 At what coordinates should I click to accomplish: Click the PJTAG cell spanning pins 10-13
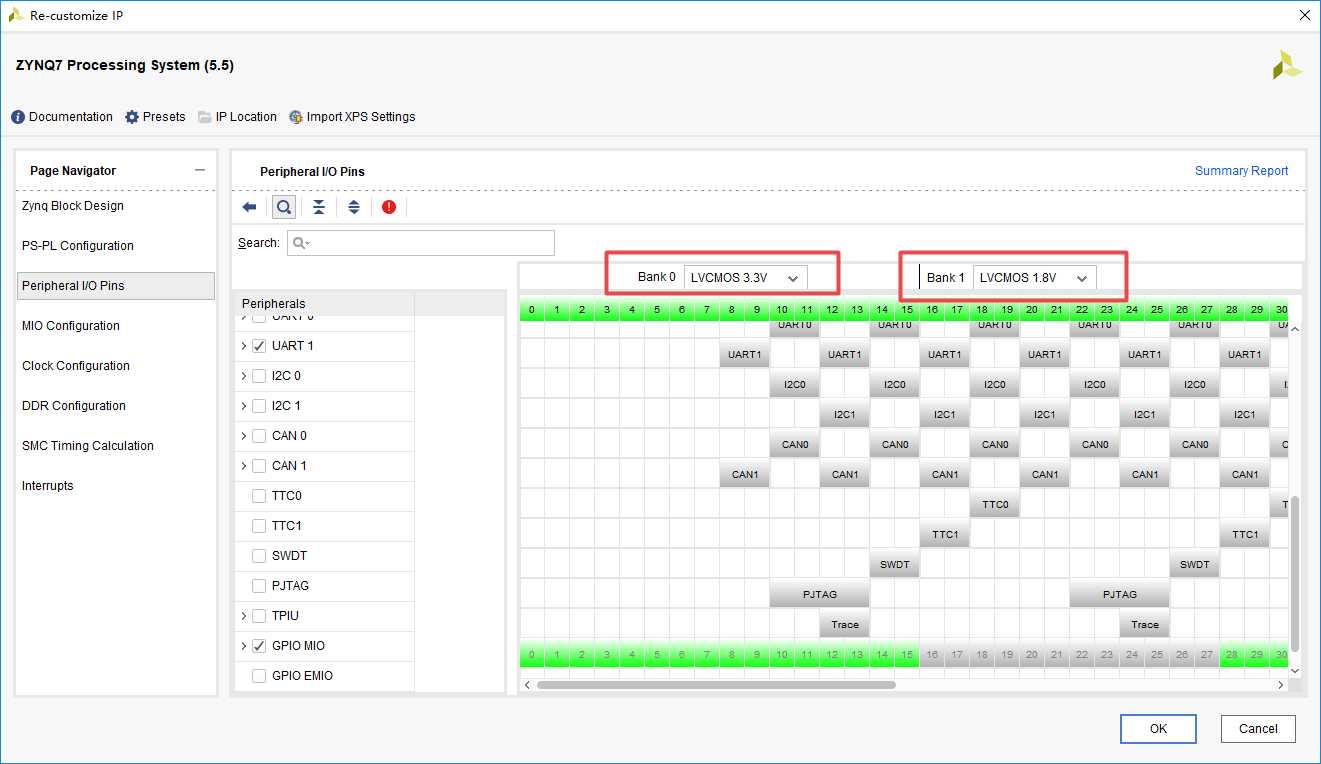point(819,594)
